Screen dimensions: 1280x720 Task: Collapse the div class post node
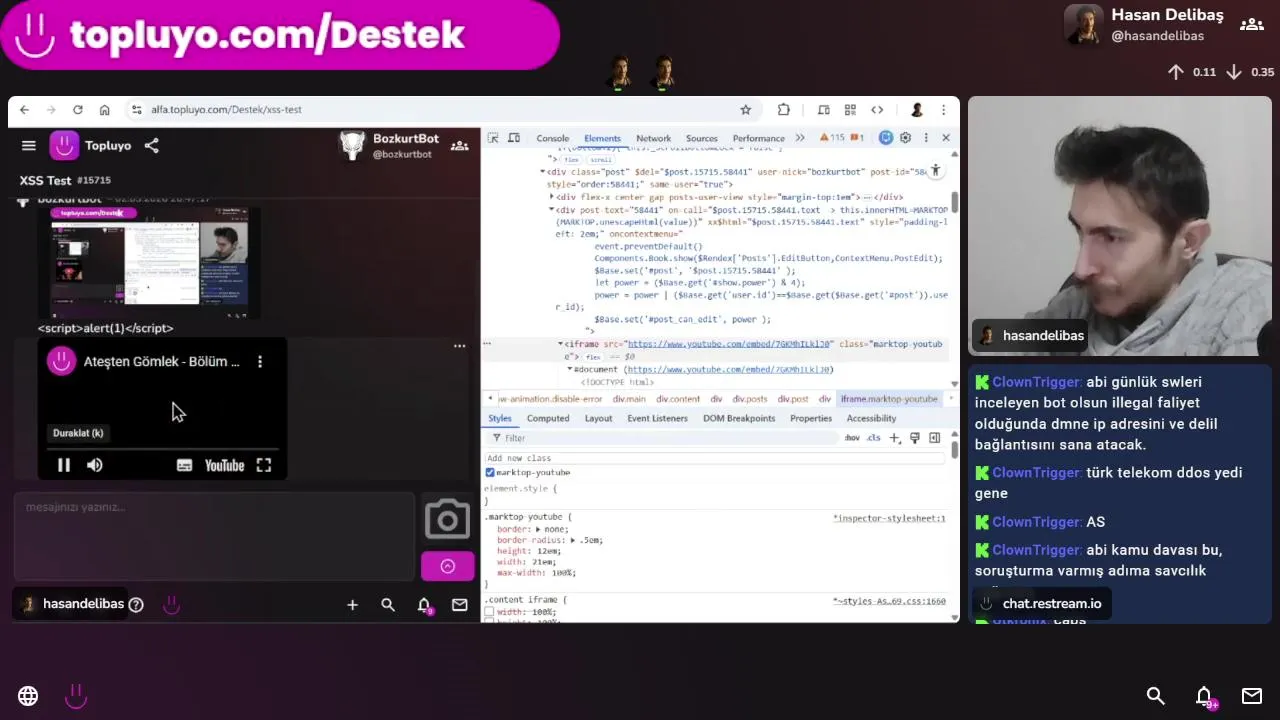pos(543,172)
